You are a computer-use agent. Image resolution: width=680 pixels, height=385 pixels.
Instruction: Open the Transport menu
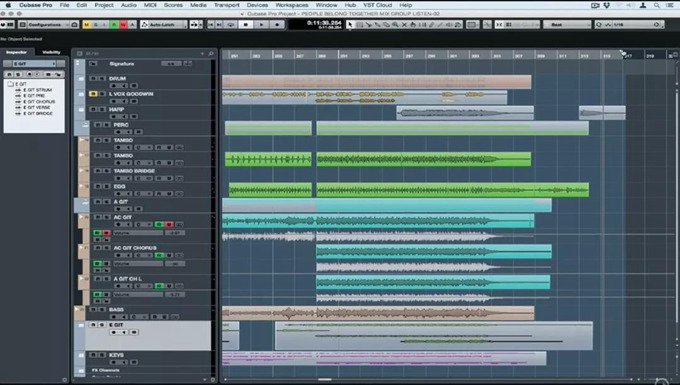pyautogui.click(x=227, y=5)
